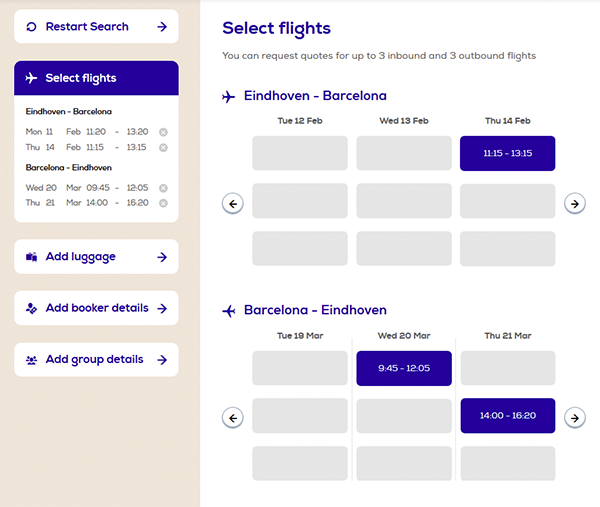Deselect the 11:15 - 13:15 Thursday flight
This screenshot has width=600, height=507.
point(507,153)
